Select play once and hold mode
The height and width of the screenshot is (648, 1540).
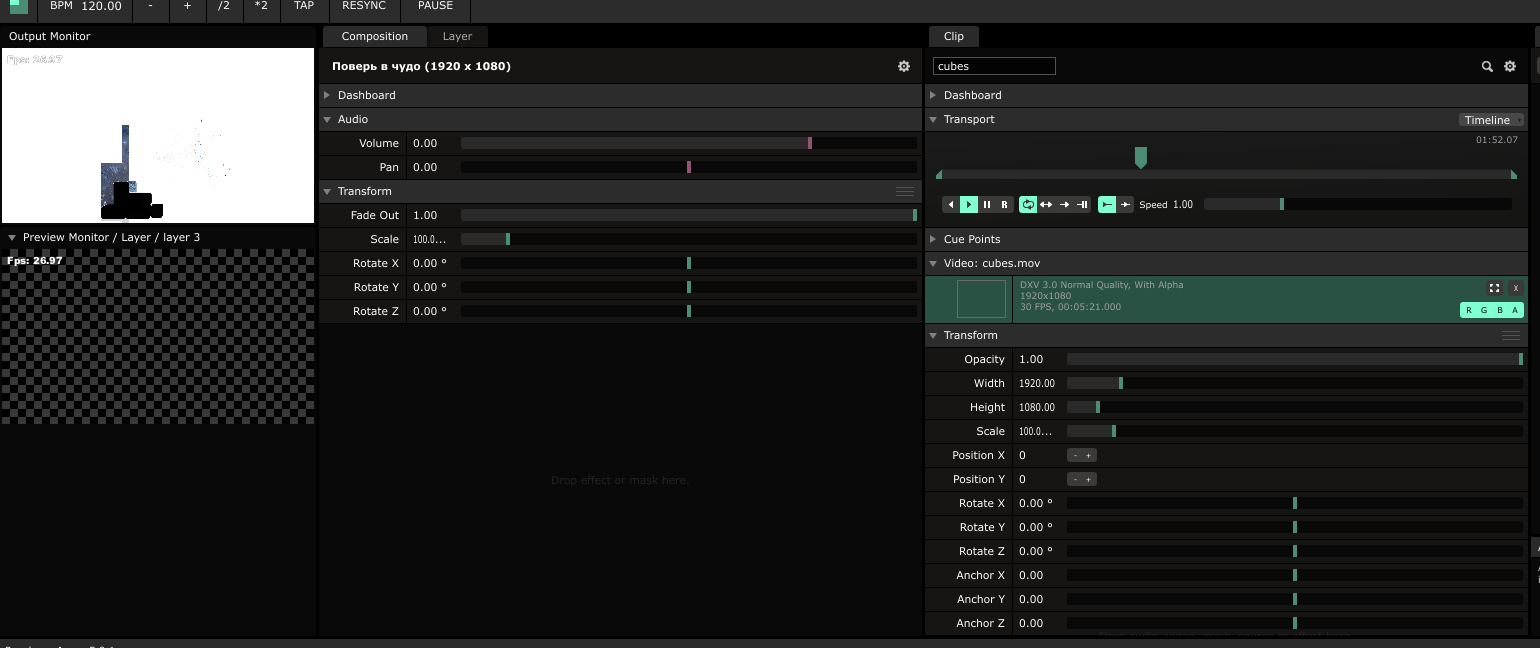[1082, 205]
